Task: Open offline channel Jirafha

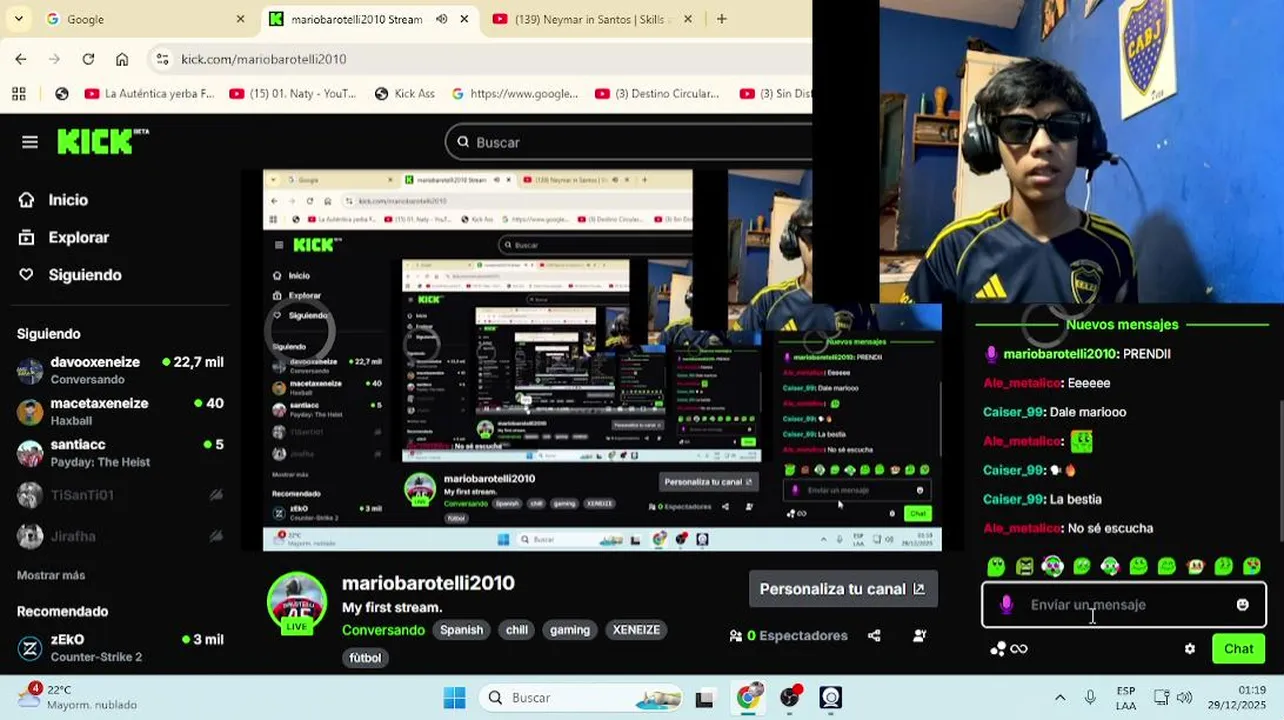Action: point(120,536)
